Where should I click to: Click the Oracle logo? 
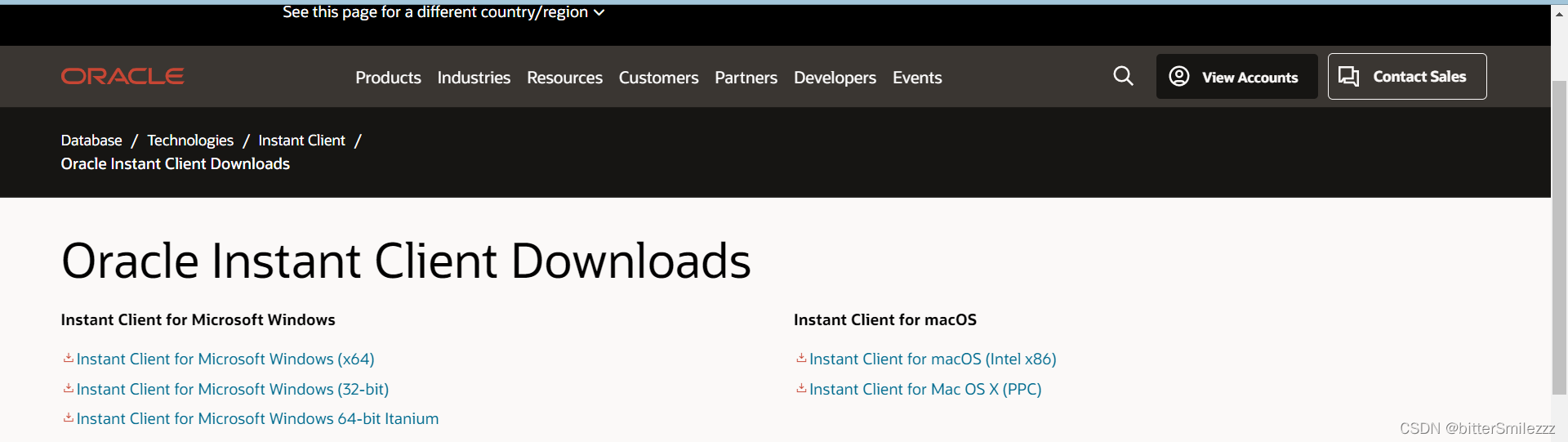pyautogui.click(x=122, y=76)
